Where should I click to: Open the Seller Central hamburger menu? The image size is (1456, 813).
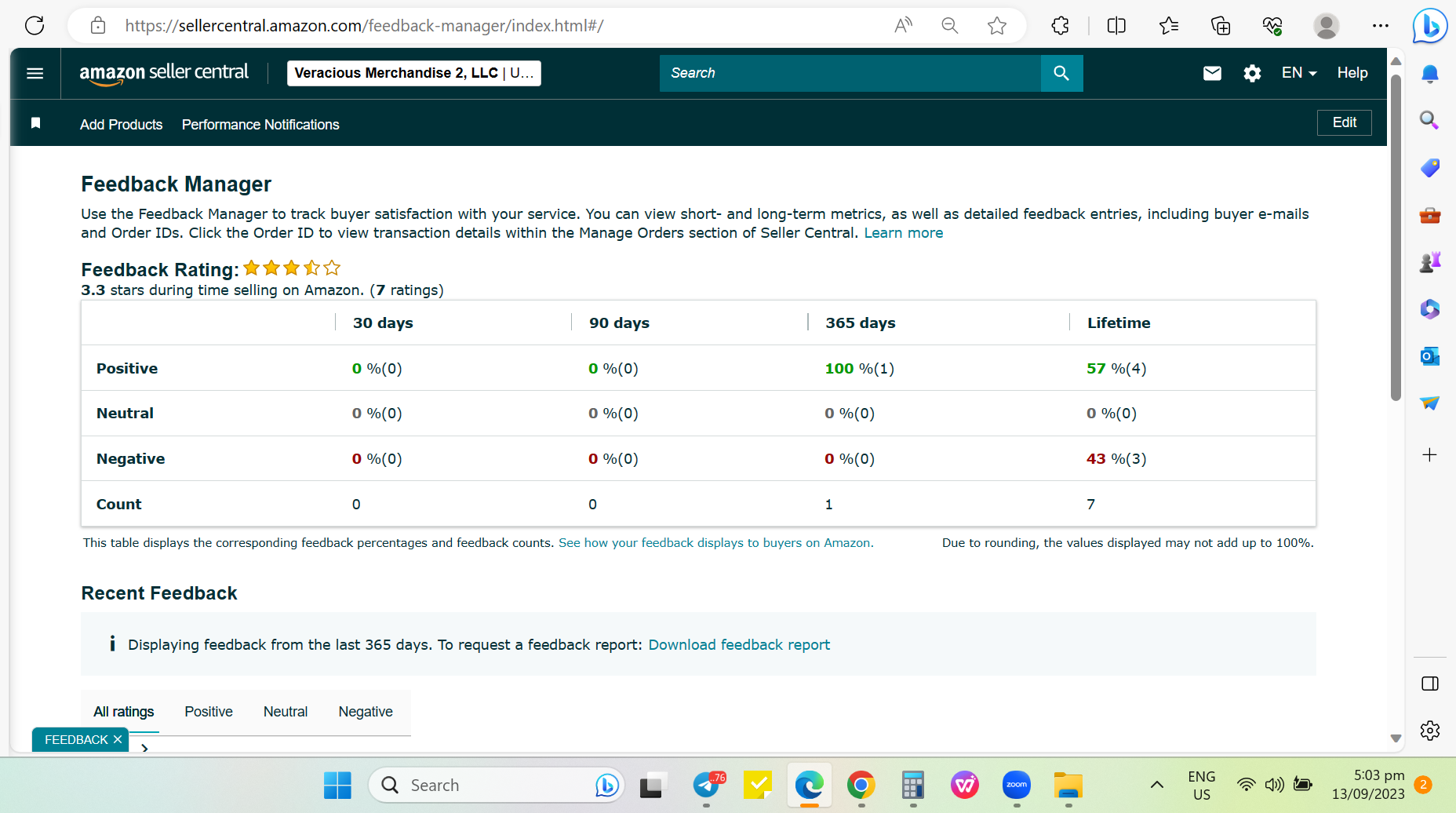pyautogui.click(x=35, y=73)
